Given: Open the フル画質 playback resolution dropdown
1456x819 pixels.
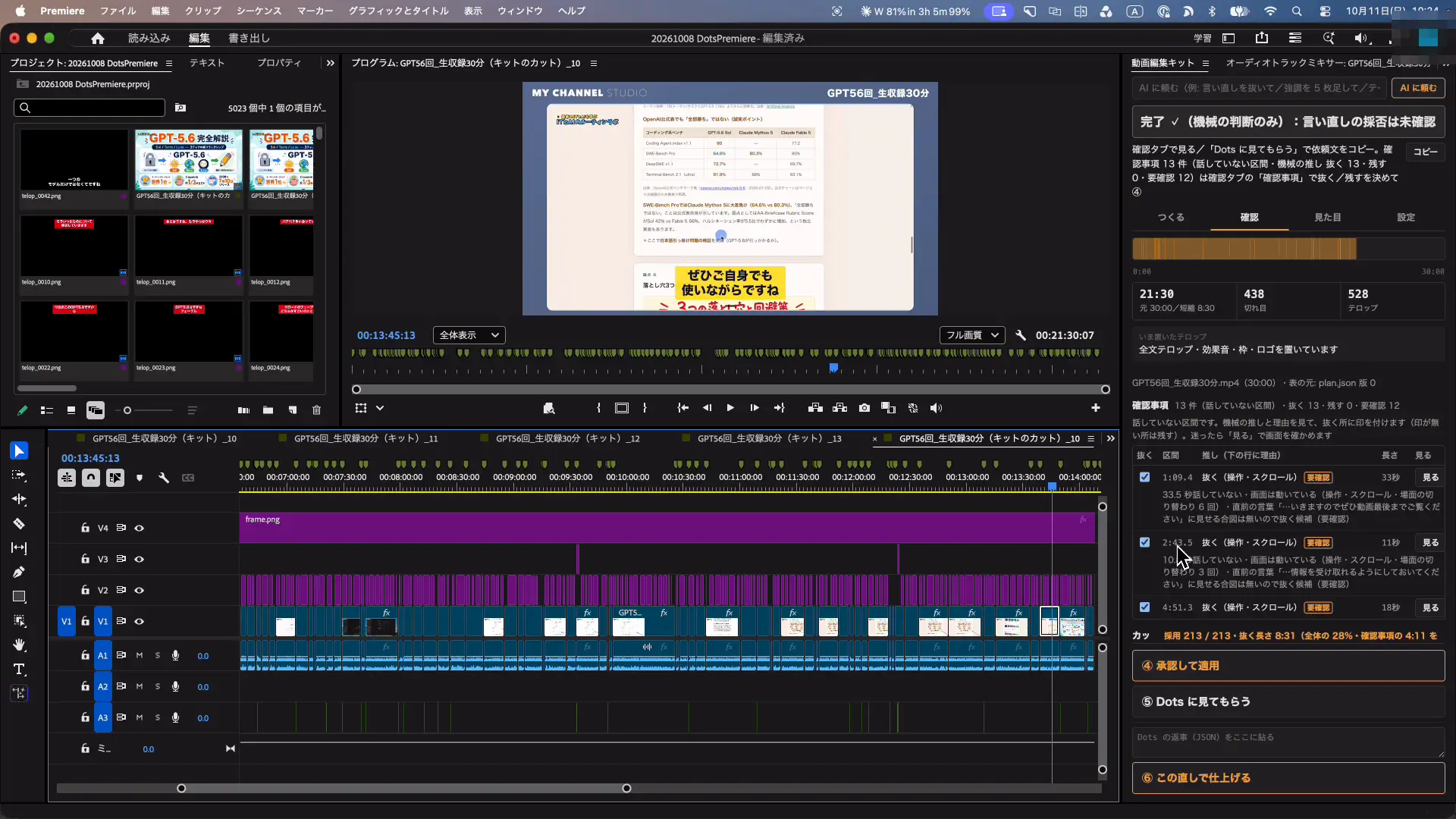Looking at the screenshot, I should [972, 335].
